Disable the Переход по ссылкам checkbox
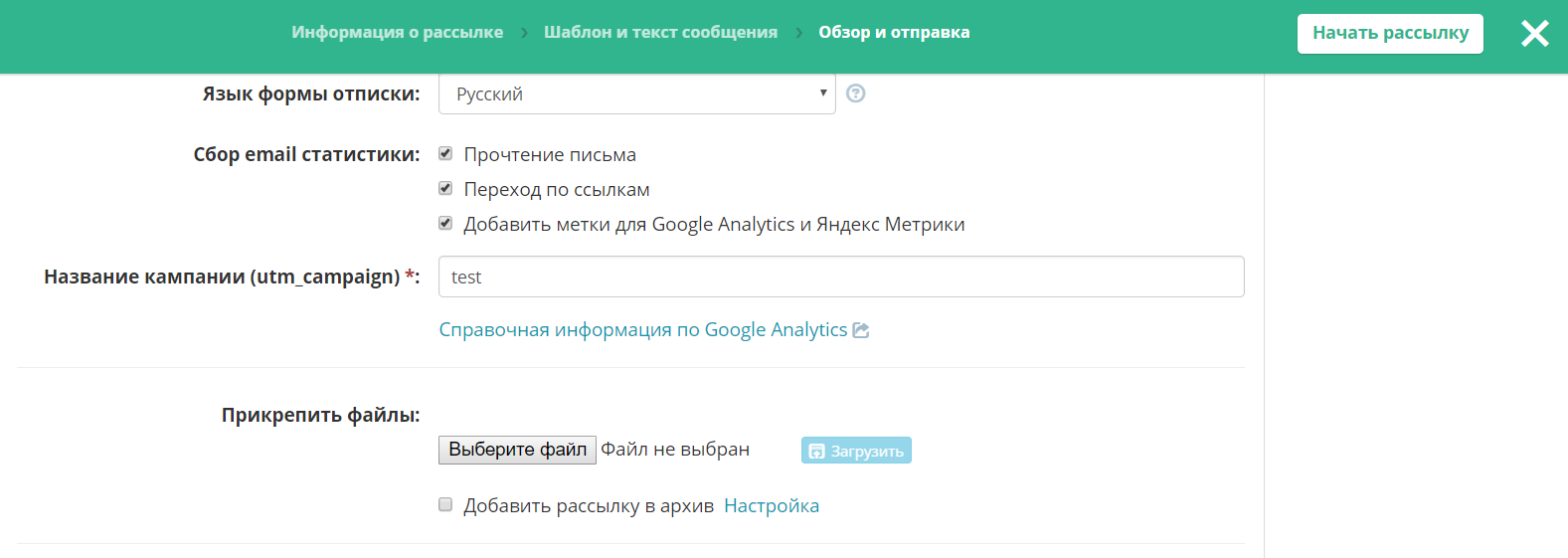This screenshot has width=1568, height=558. click(445, 189)
